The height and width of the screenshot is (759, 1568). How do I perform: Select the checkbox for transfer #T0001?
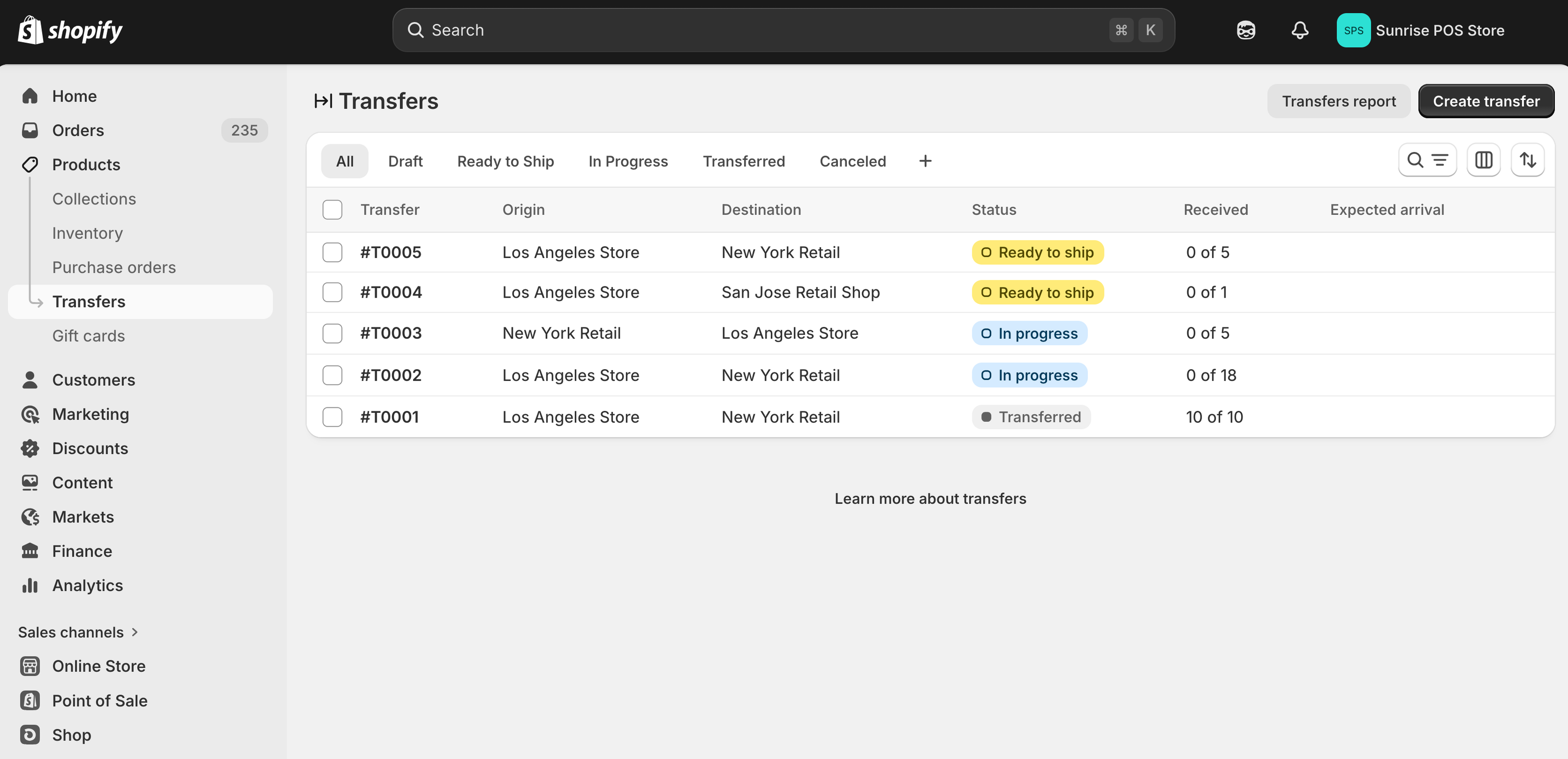332,417
